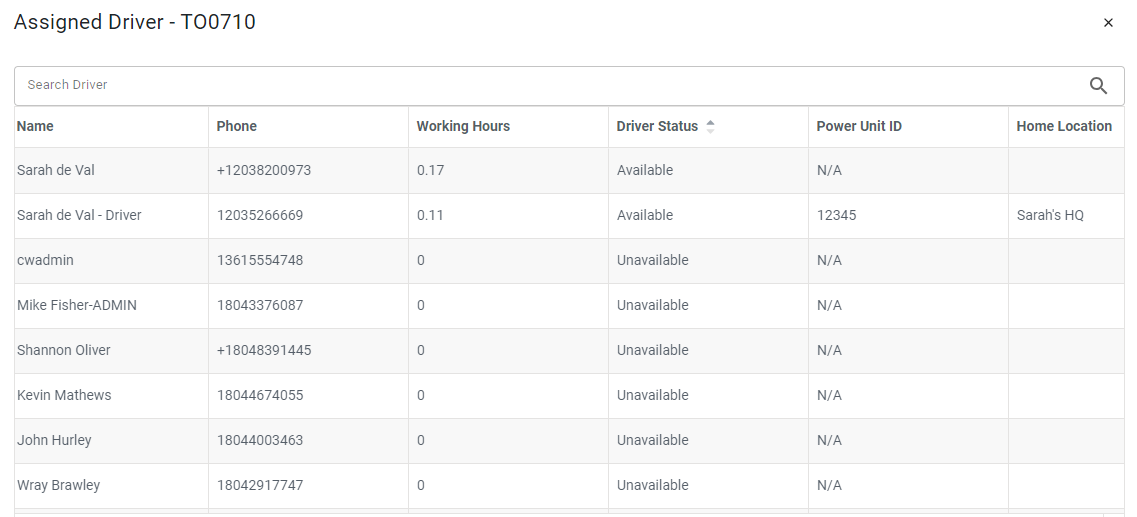This screenshot has height=517, width=1137.
Task: Click the Home Location column header
Action: (1064, 126)
